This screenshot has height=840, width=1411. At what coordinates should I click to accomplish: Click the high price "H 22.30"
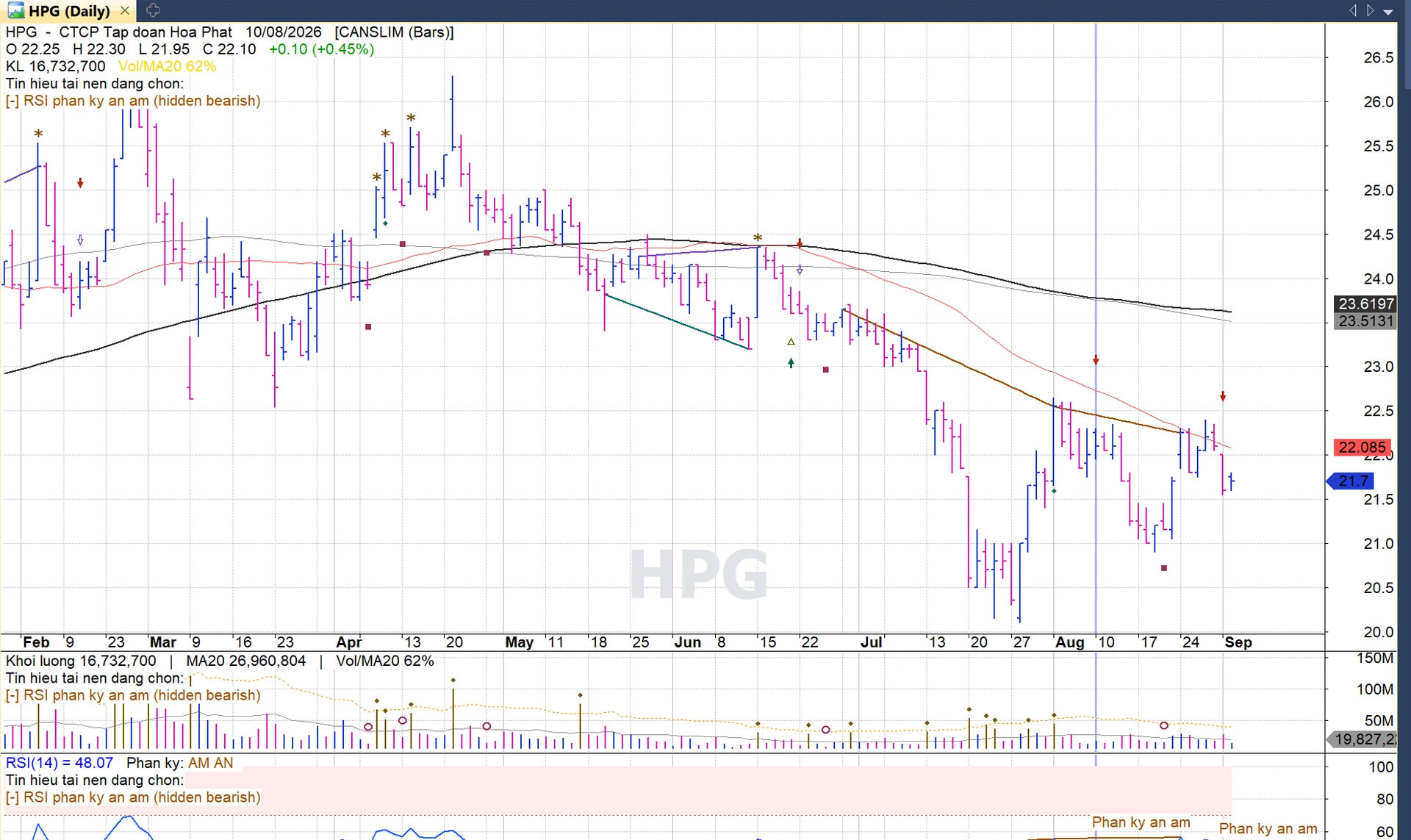click(99, 49)
